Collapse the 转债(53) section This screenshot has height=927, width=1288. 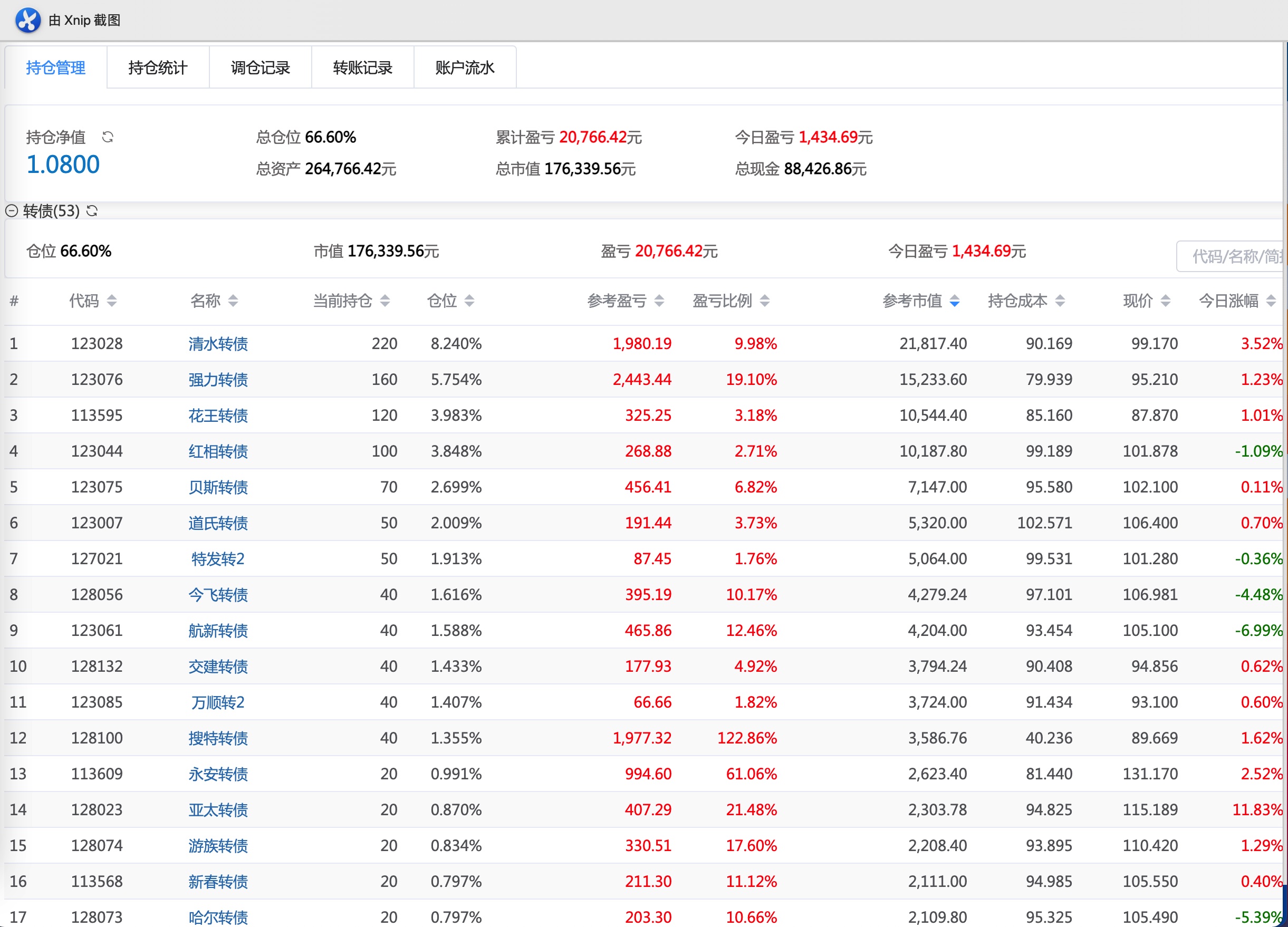[12, 211]
